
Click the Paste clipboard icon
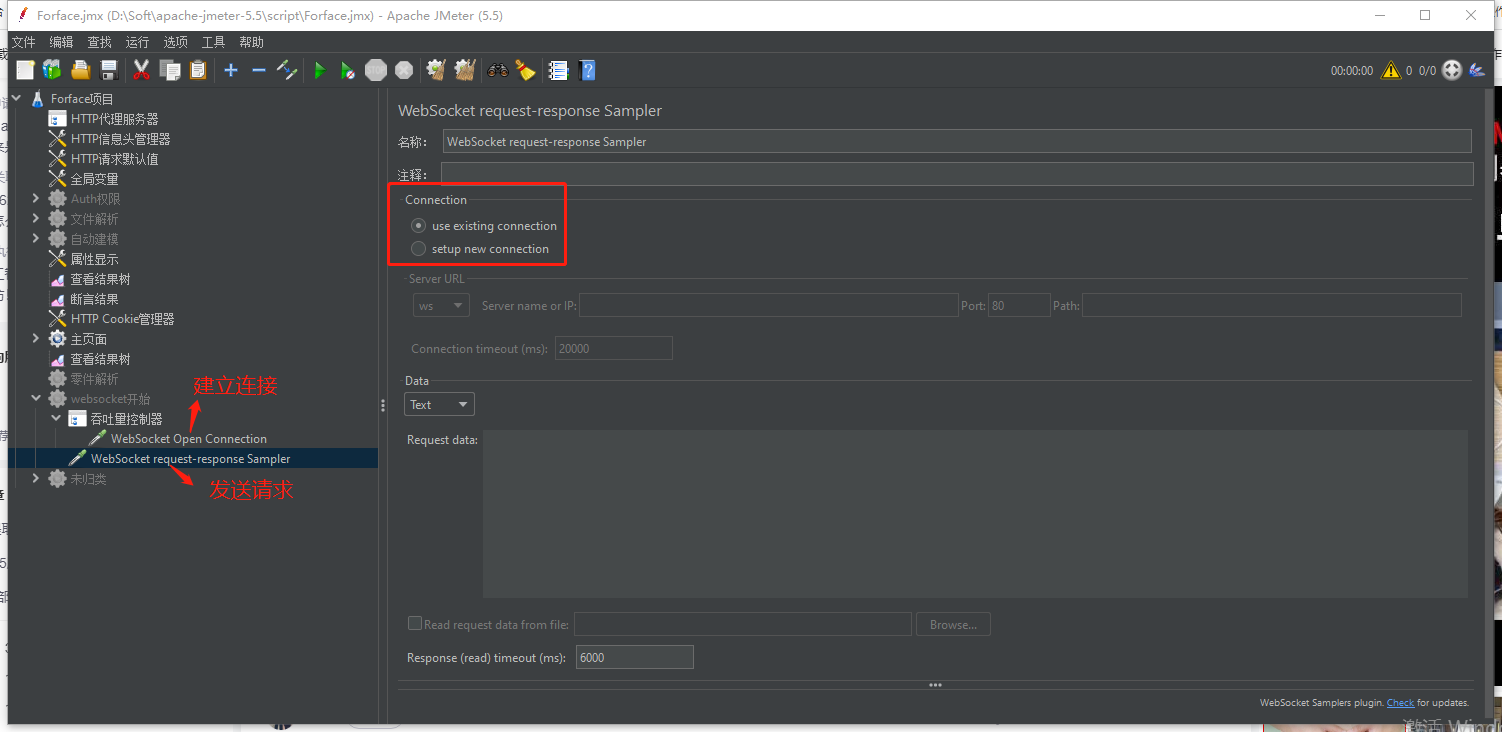198,70
